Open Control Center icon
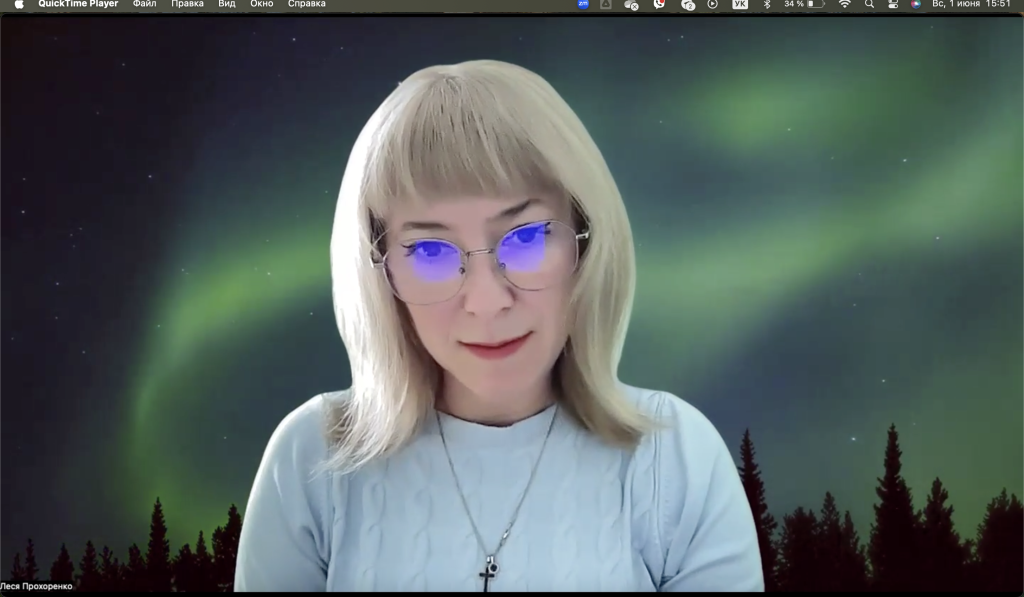Screen dimensions: 1024x597 coord(893,4)
